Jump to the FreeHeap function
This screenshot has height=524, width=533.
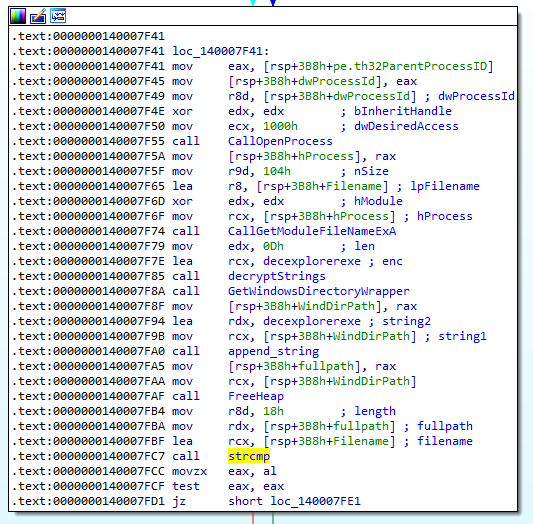coord(256,396)
